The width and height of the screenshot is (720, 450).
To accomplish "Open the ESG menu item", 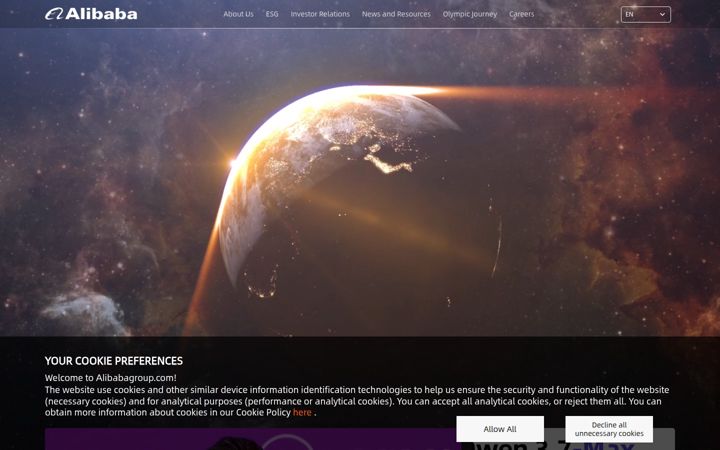I will tap(272, 14).
